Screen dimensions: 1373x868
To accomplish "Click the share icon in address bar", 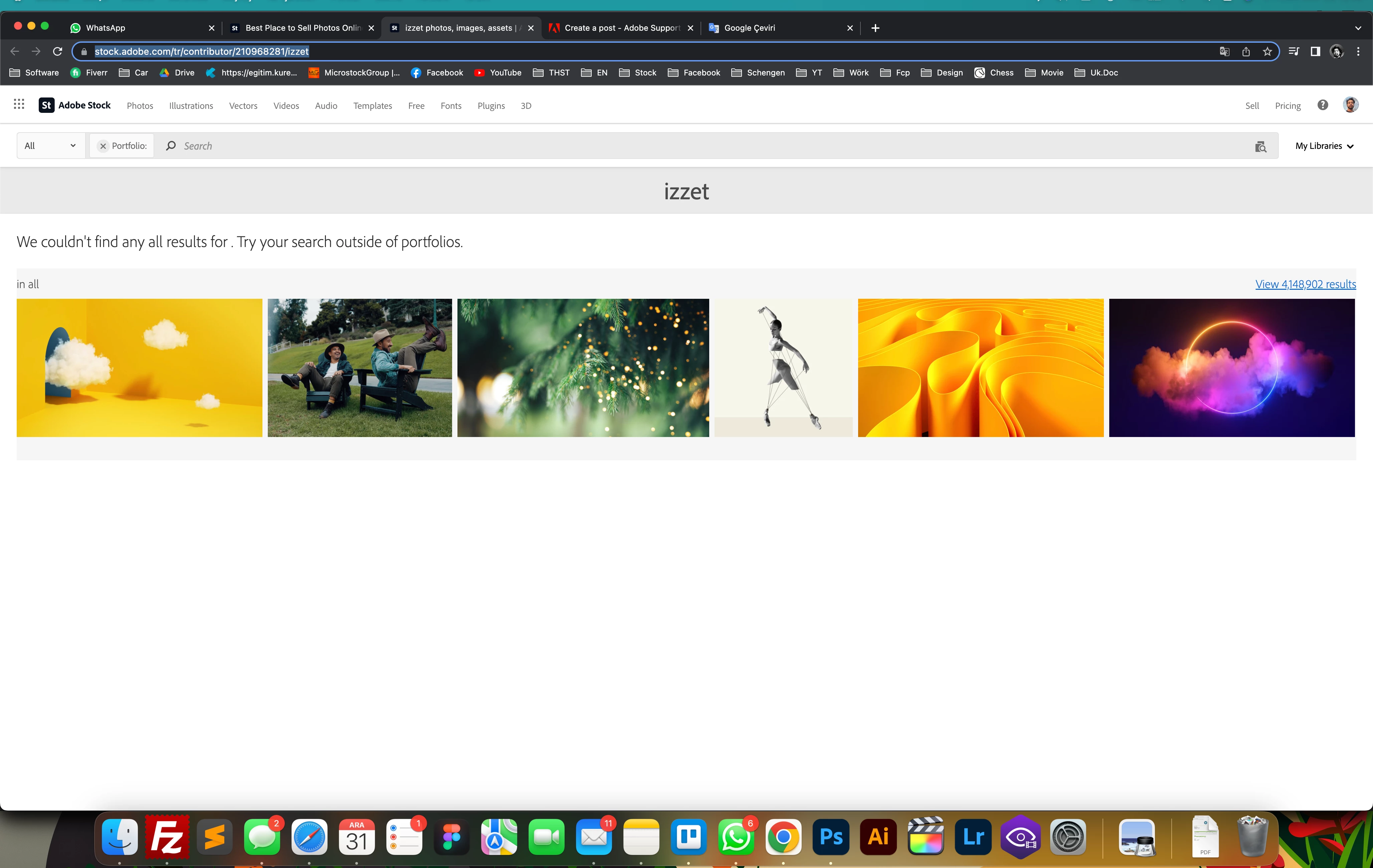I will (1246, 52).
